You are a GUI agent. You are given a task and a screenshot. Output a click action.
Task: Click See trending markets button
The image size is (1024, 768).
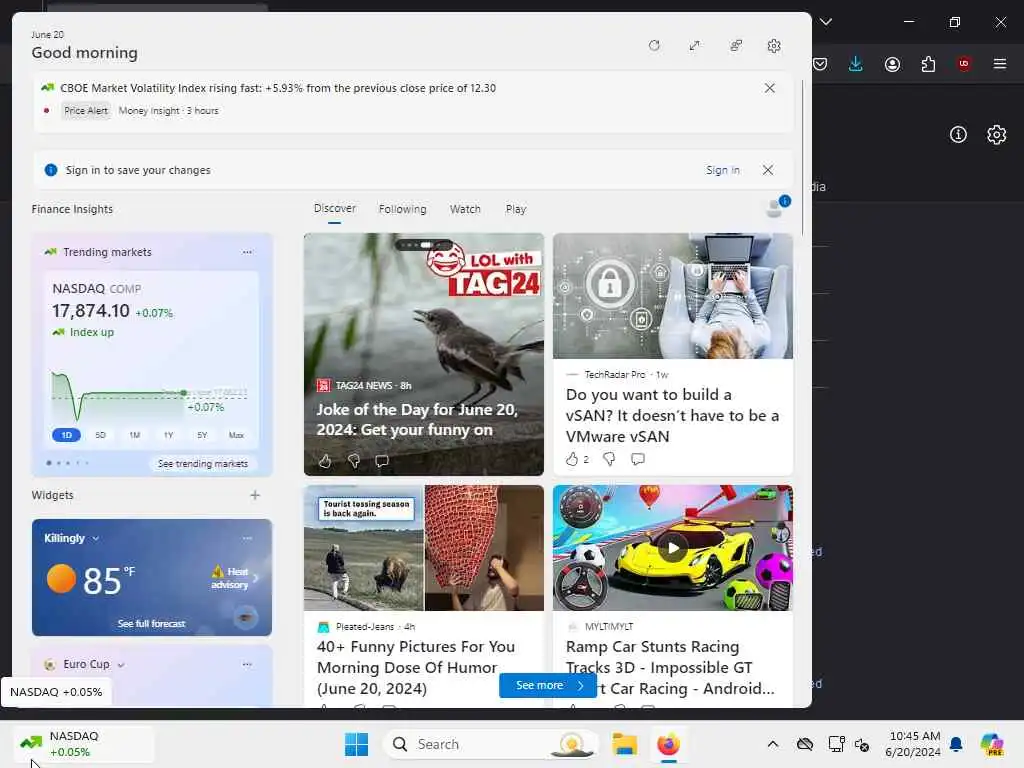(x=202, y=464)
